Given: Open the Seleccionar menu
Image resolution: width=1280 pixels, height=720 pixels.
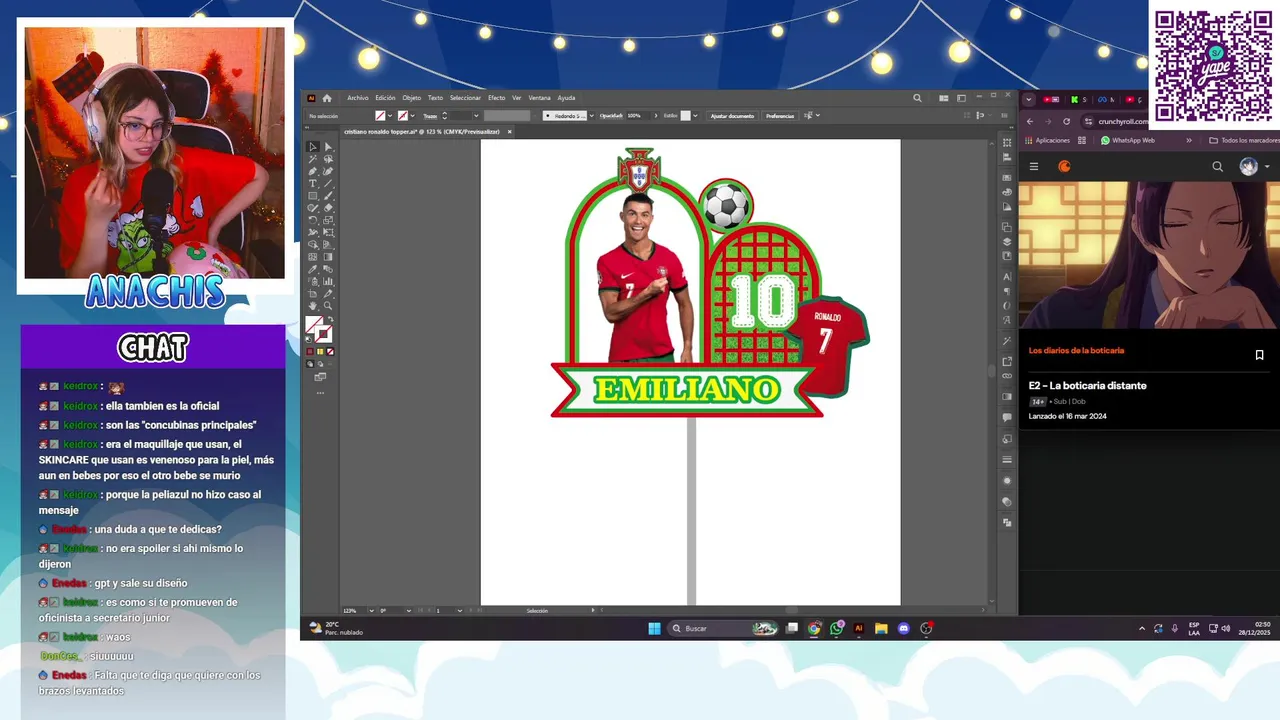Looking at the screenshot, I should pyautogui.click(x=465, y=98).
